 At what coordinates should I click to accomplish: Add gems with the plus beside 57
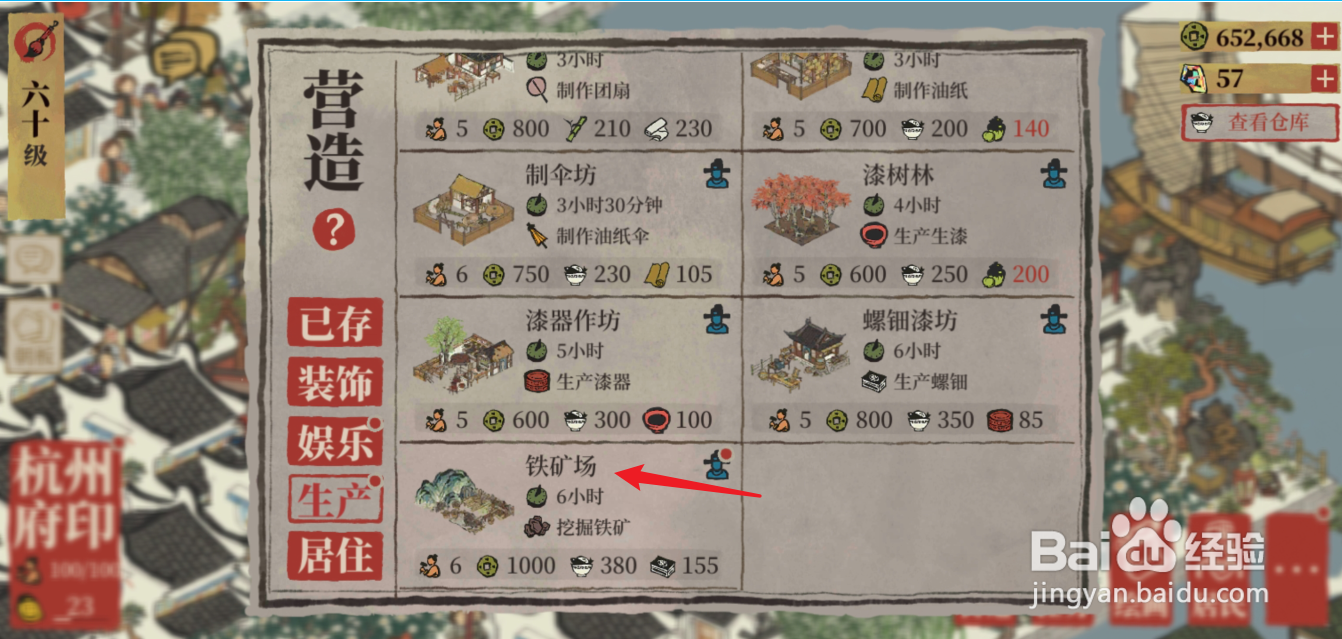1323,78
